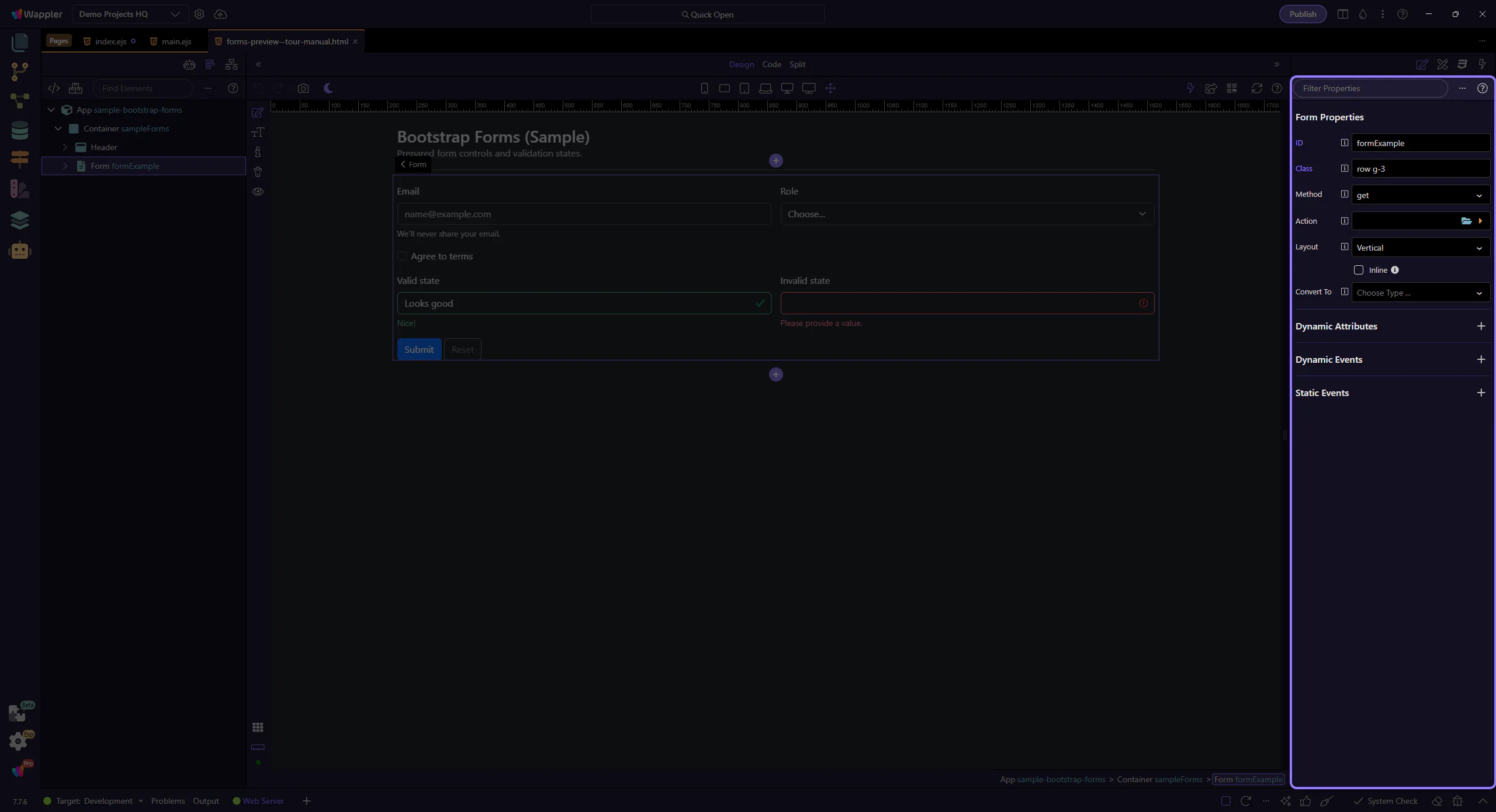This screenshot has width=1496, height=812.
Task: Switch to Code view tab
Action: [771, 64]
